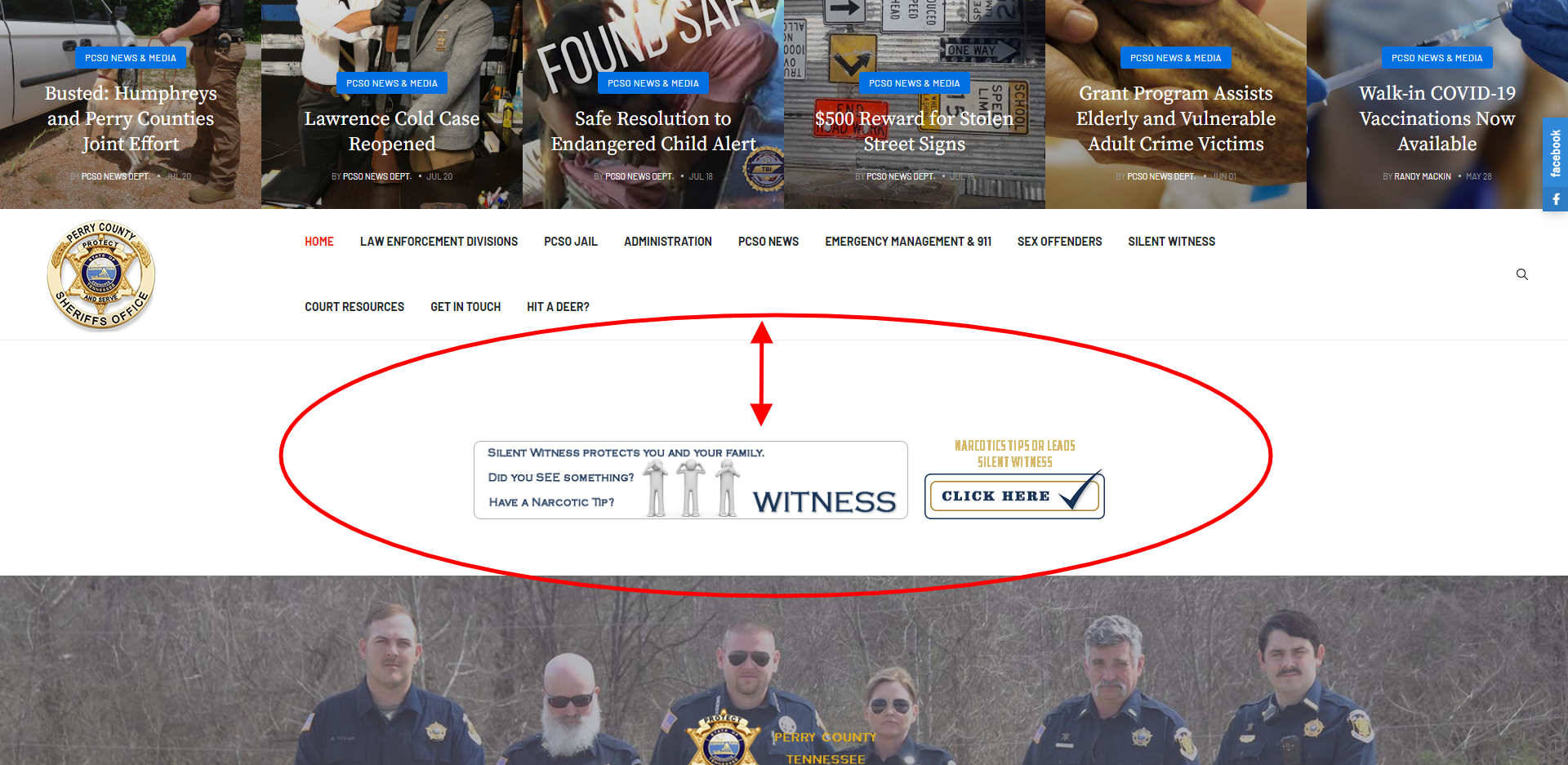The width and height of the screenshot is (1568, 765).
Task: Open the Silent Witness nav link
Action: pyautogui.click(x=1171, y=242)
